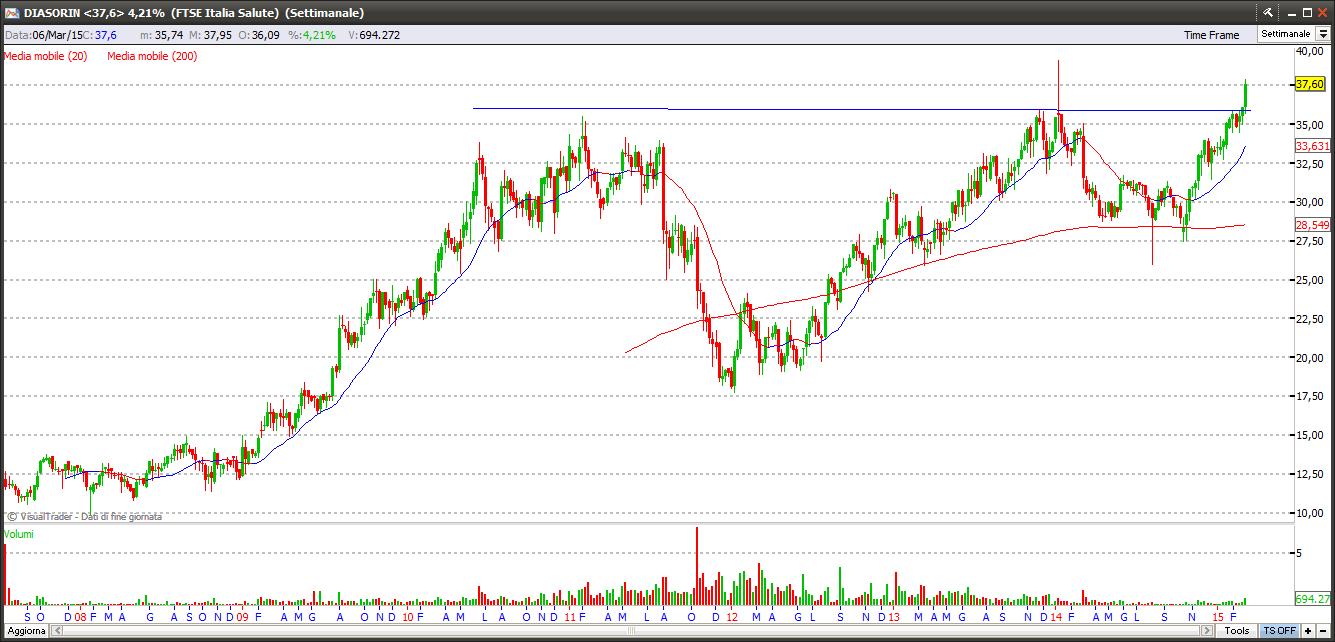The image size is (1335, 642).
Task: Click the %:4,21% percent change readout
Action: (310, 34)
